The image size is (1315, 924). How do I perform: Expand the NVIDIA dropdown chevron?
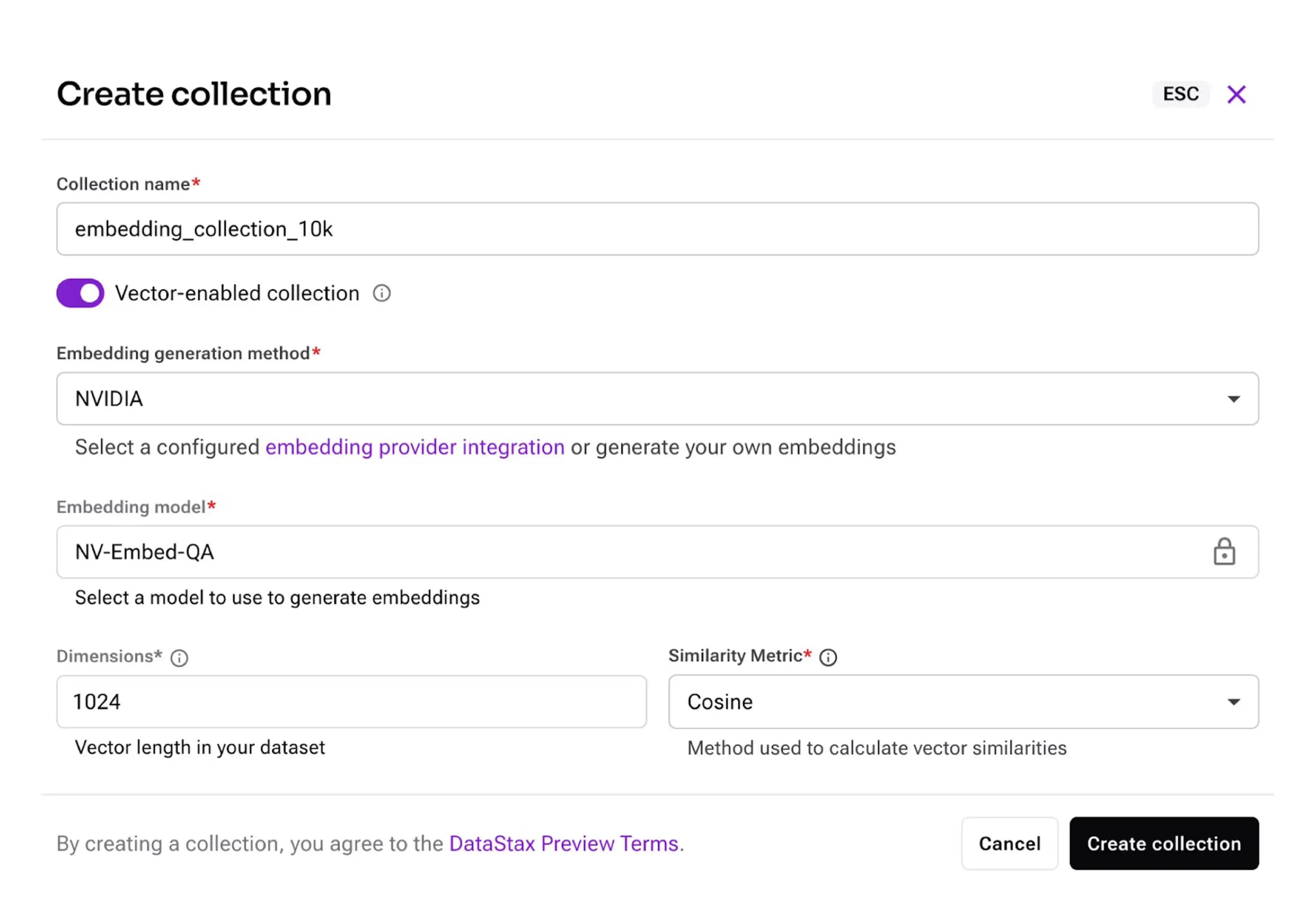click(1234, 399)
